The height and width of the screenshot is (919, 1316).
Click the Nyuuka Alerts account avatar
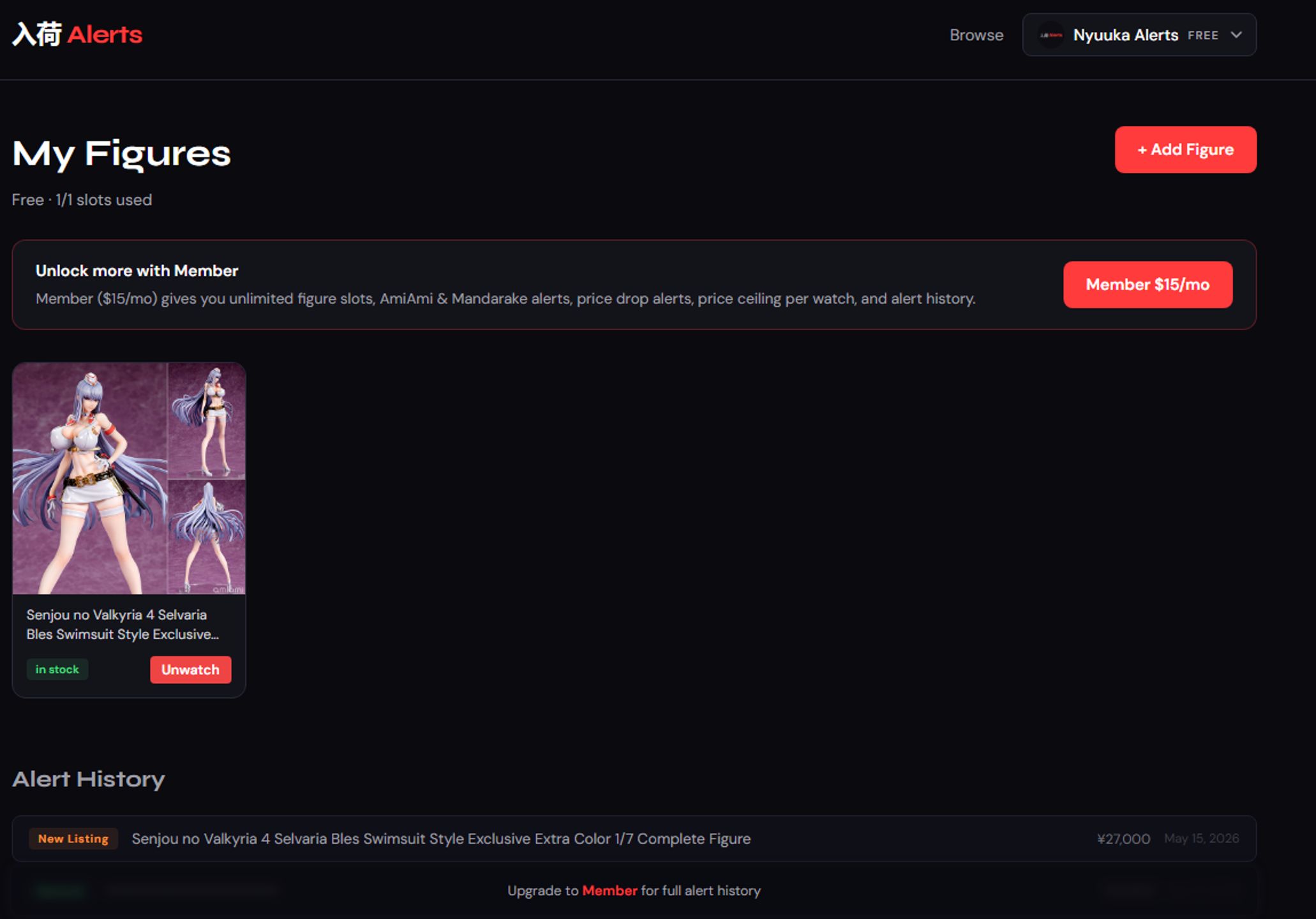1051,35
